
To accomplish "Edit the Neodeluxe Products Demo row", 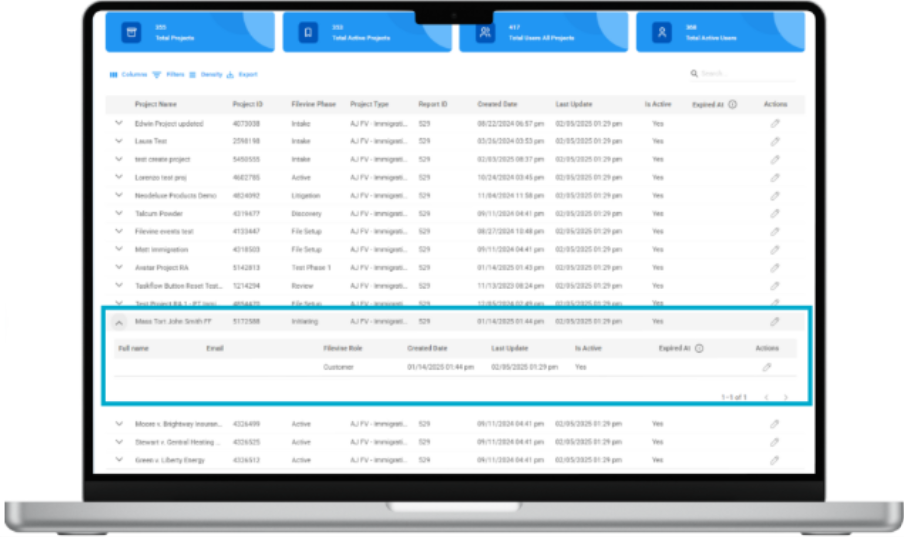I will coord(775,196).
